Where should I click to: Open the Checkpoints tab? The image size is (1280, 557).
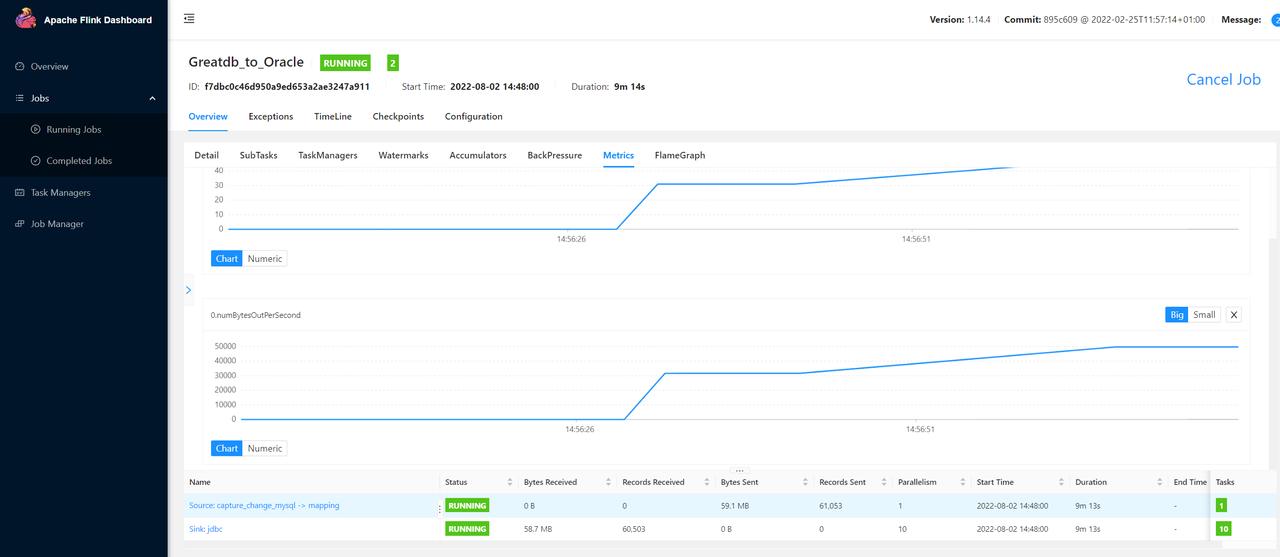pyautogui.click(x=398, y=116)
